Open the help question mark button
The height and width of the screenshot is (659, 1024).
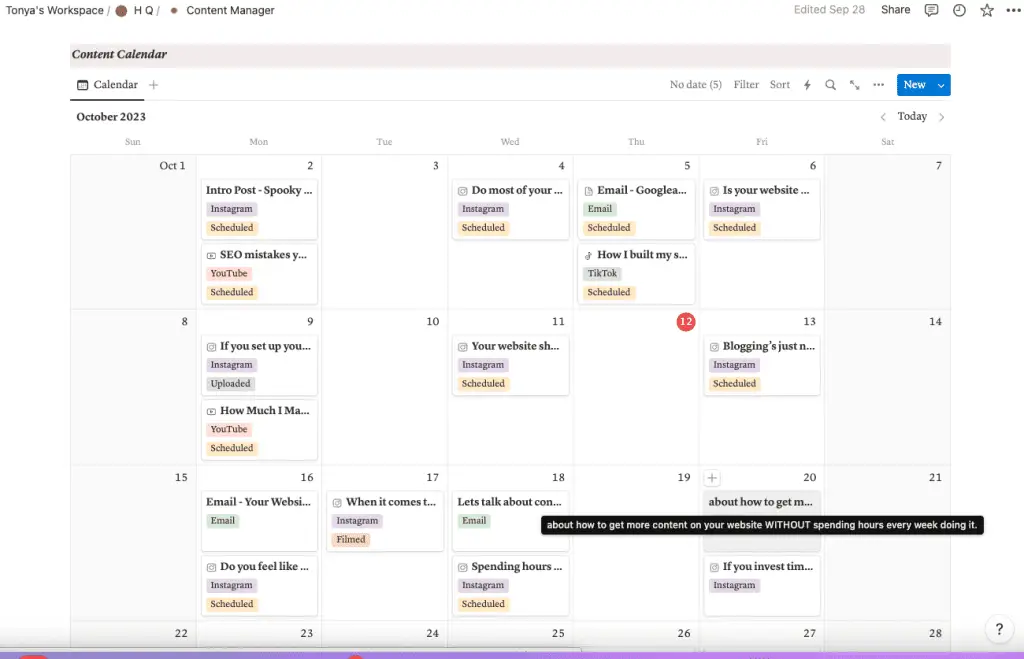pos(999,629)
